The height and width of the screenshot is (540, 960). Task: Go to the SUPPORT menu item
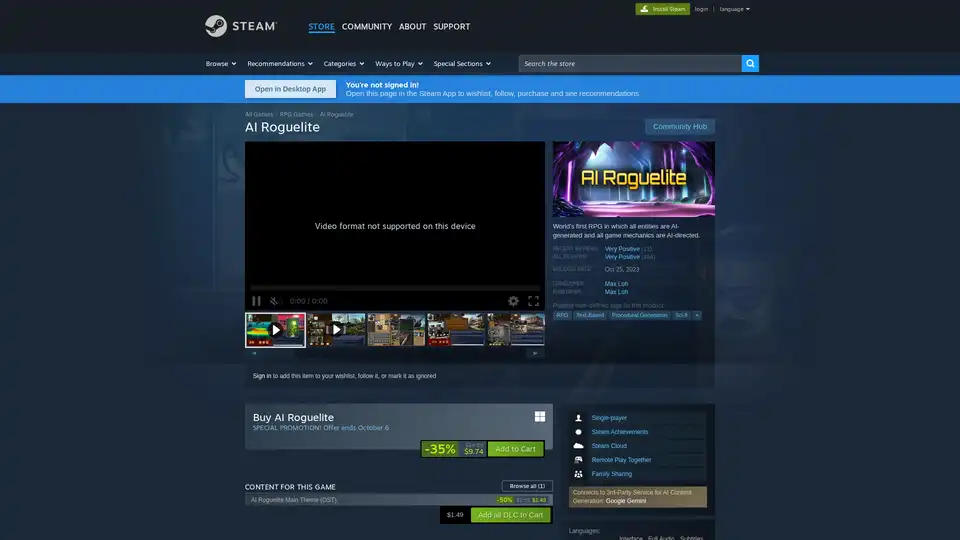tap(451, 26)
